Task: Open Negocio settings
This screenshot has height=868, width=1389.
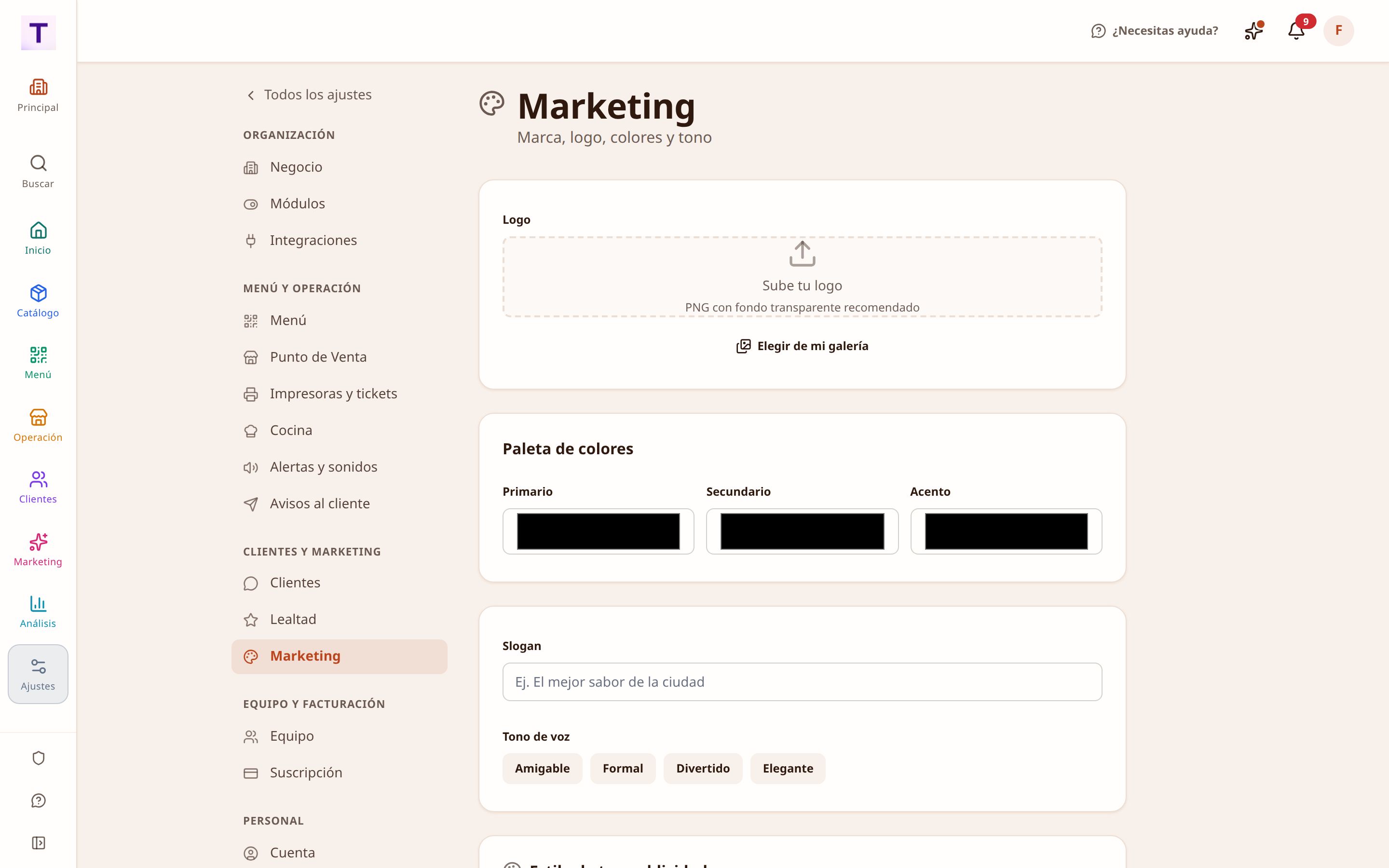Action: click(x=339, y=167)
